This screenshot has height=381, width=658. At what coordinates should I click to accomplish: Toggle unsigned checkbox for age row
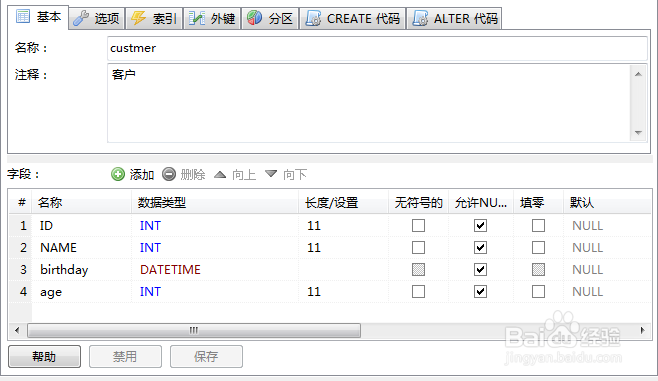[x=418, y=292]
